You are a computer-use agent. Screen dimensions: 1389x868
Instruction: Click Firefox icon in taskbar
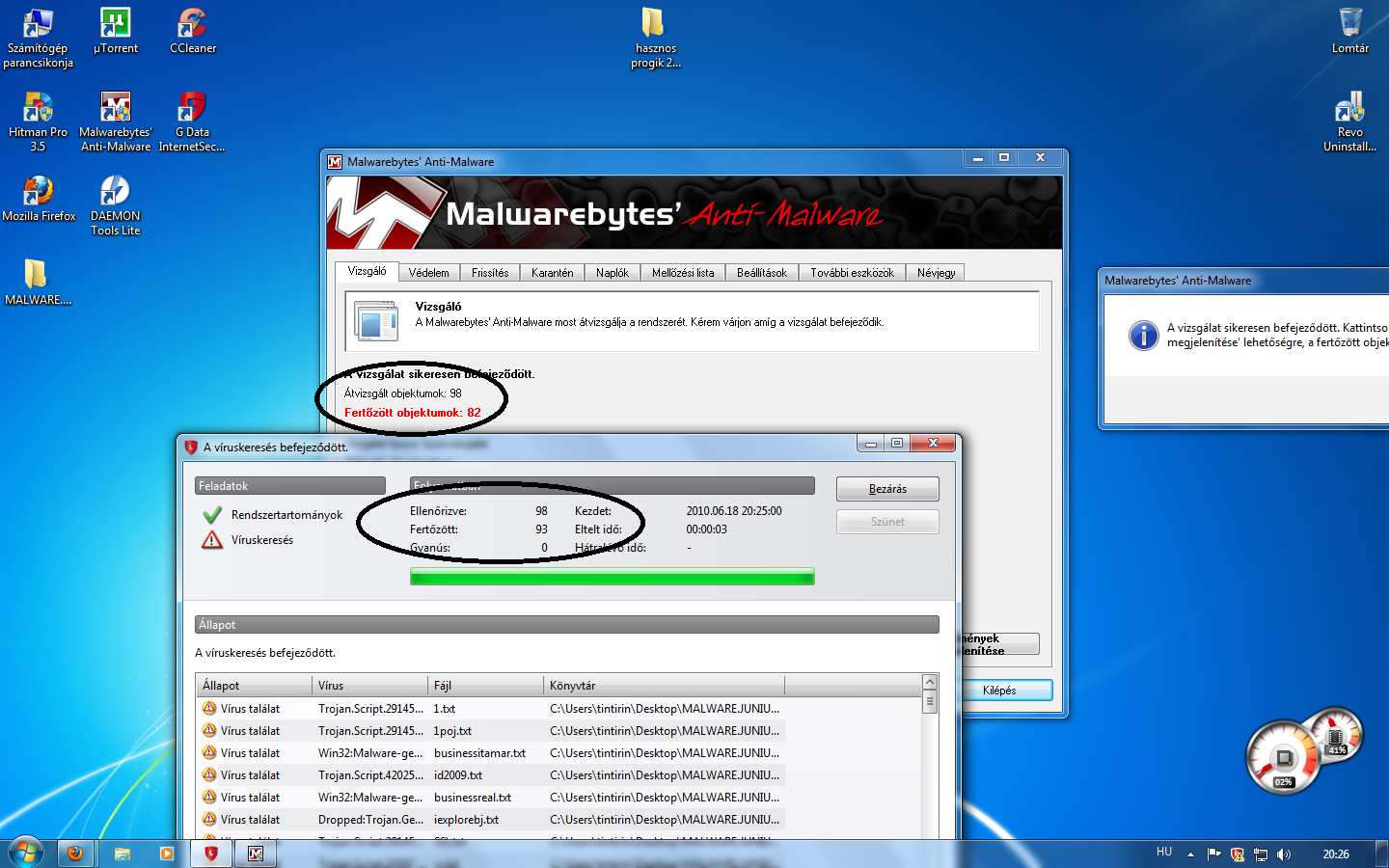click(74, 854)
